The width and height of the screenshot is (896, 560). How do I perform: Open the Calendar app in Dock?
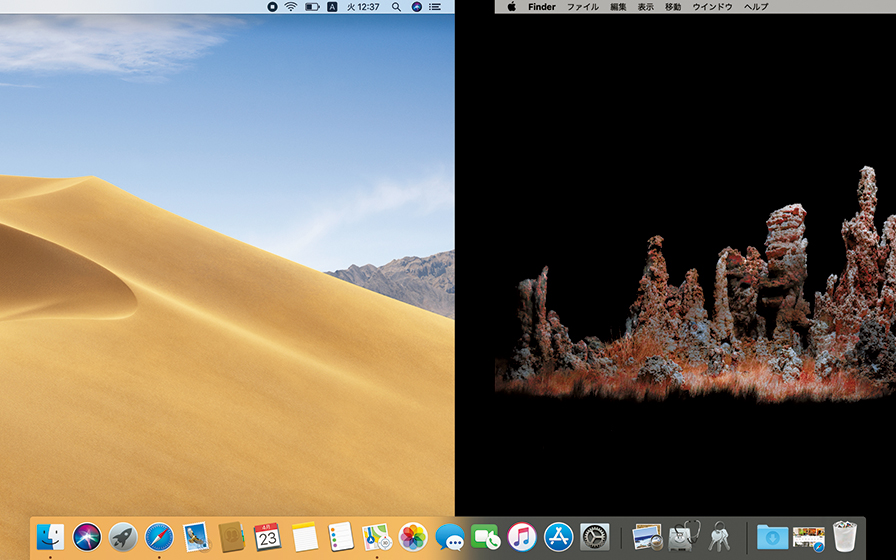pyautogui.click(x=267, y=537)
